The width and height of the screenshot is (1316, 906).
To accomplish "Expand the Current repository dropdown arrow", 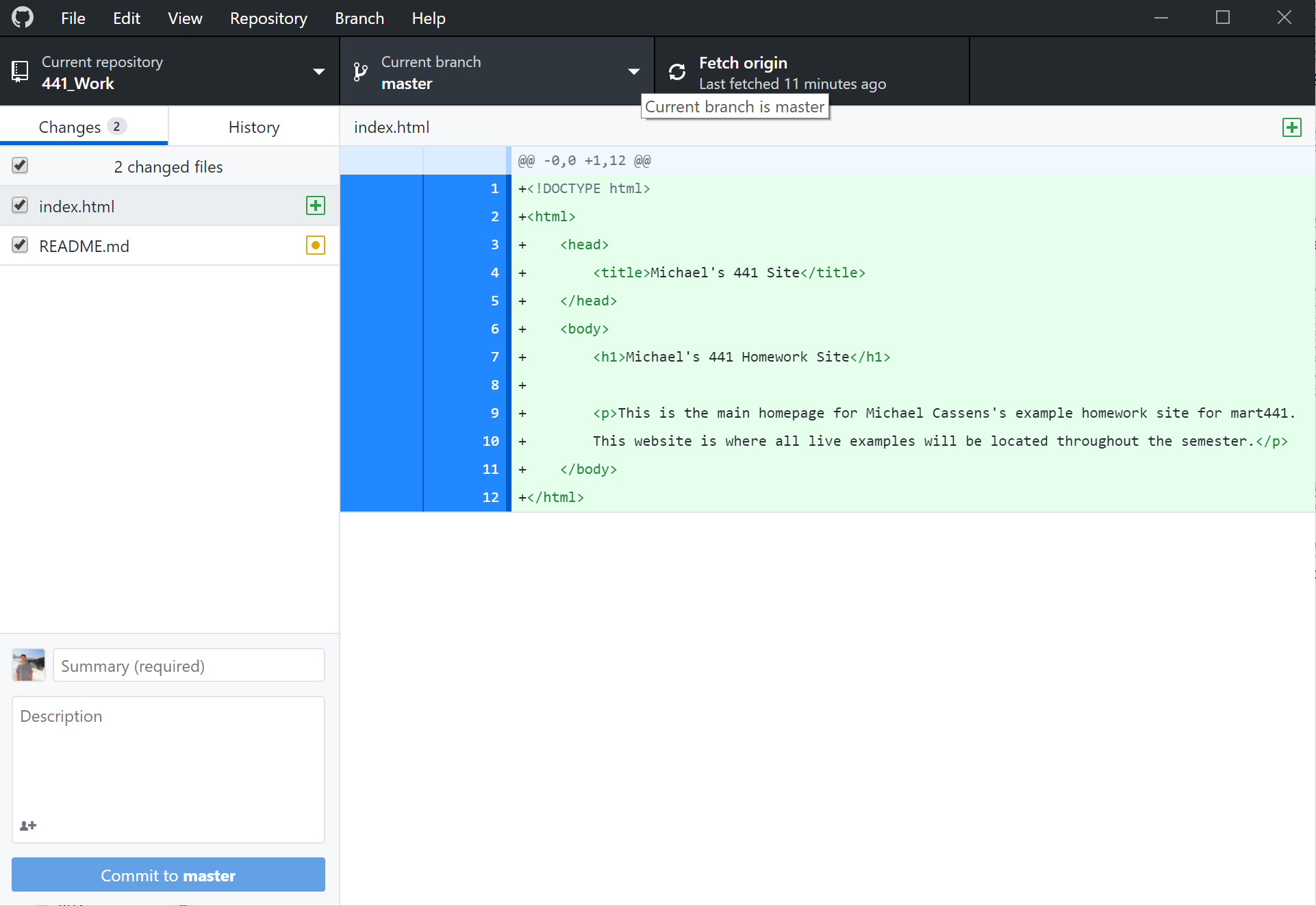I will click(318, 72).
